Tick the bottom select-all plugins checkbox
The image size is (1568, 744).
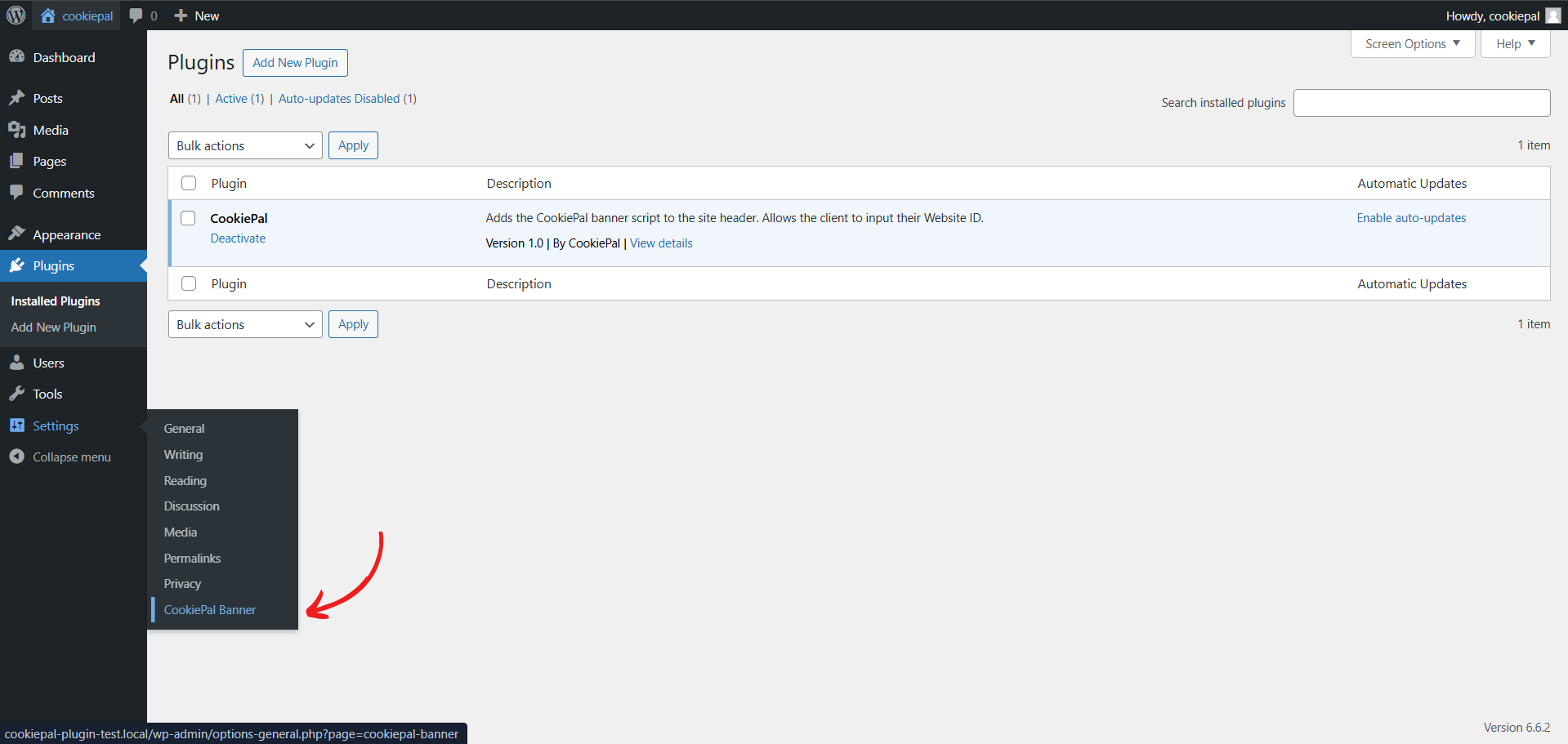tap(188, 283)
